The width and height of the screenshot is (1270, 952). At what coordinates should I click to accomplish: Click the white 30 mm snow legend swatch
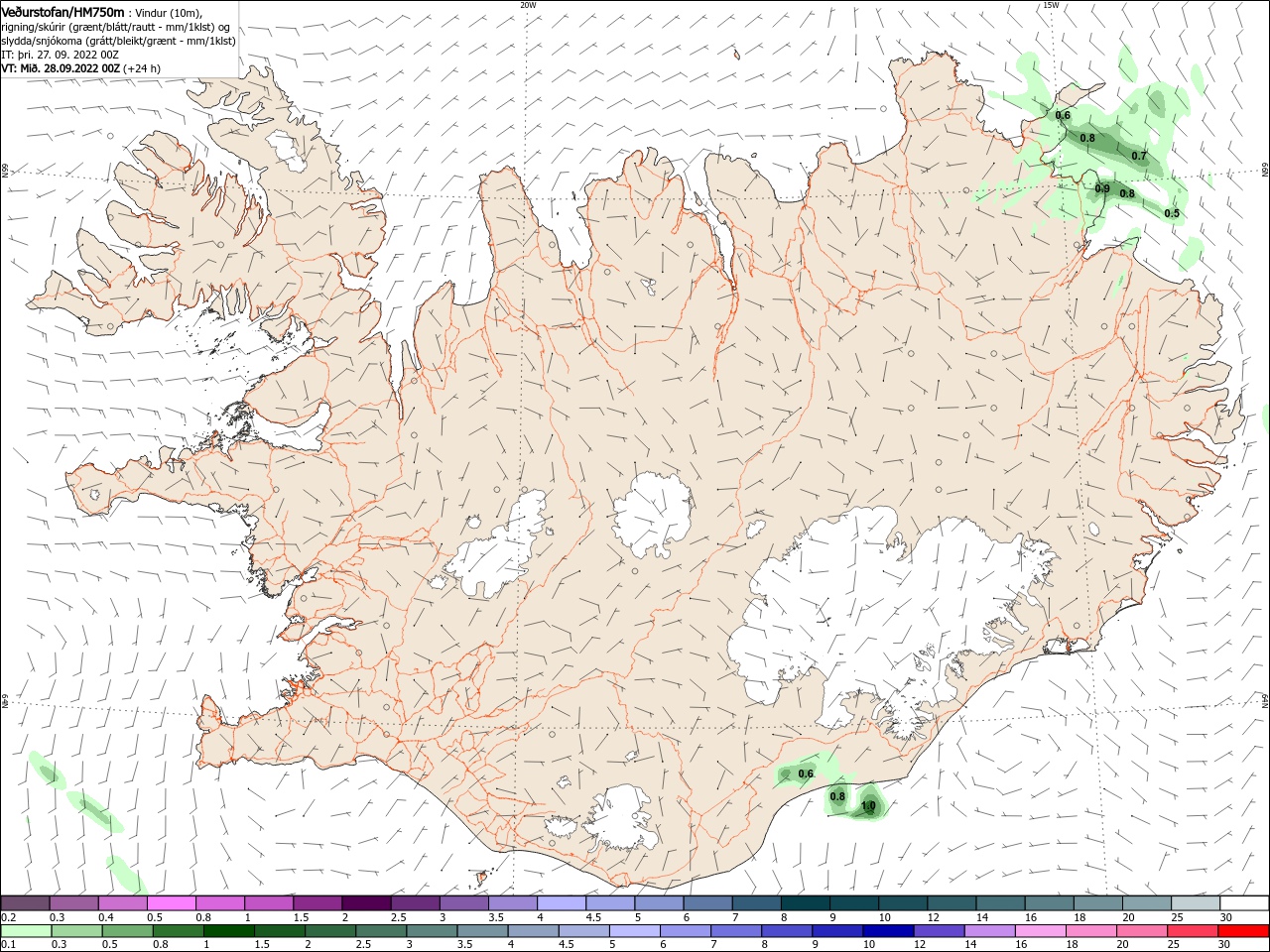1245,902
